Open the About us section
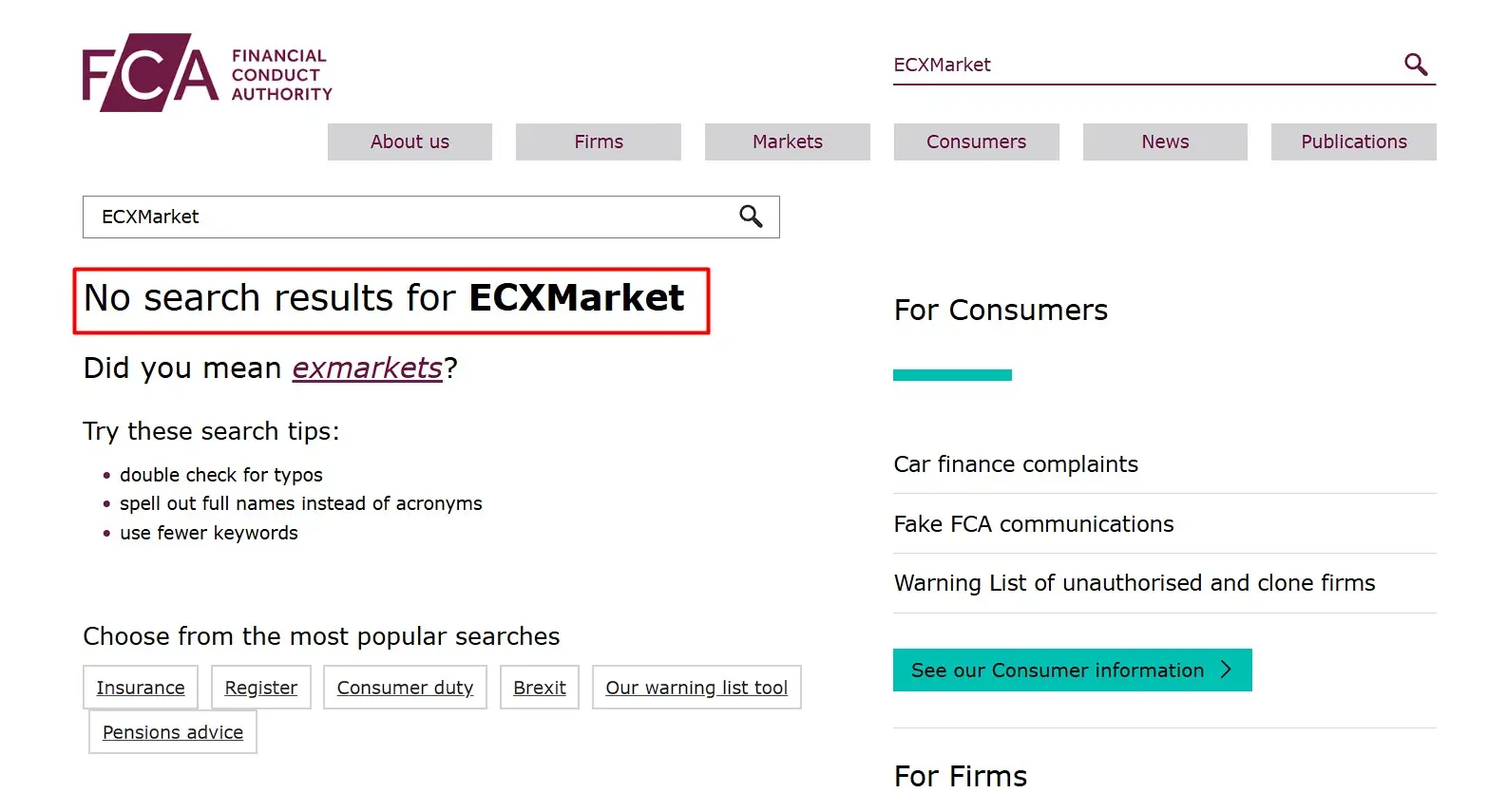Image resolution: width=1488 pixels, height=812 pixels. 409,142
